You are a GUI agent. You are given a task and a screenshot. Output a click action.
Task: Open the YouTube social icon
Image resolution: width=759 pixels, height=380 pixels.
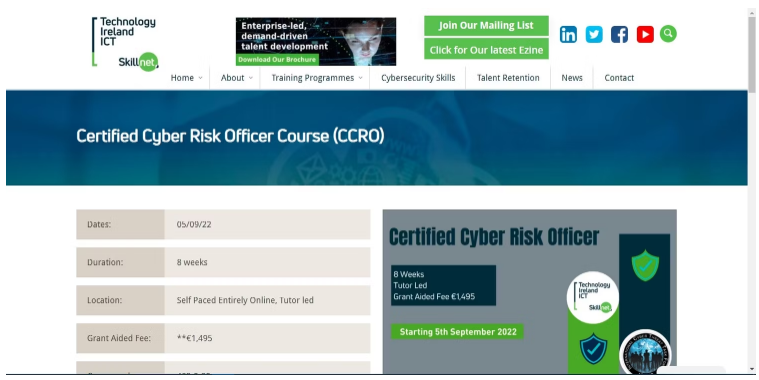645,34
